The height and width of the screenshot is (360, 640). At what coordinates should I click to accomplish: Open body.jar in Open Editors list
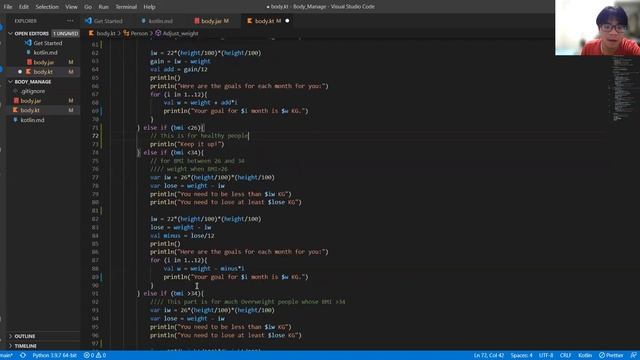pyautogui.click(x=43, y=62)
